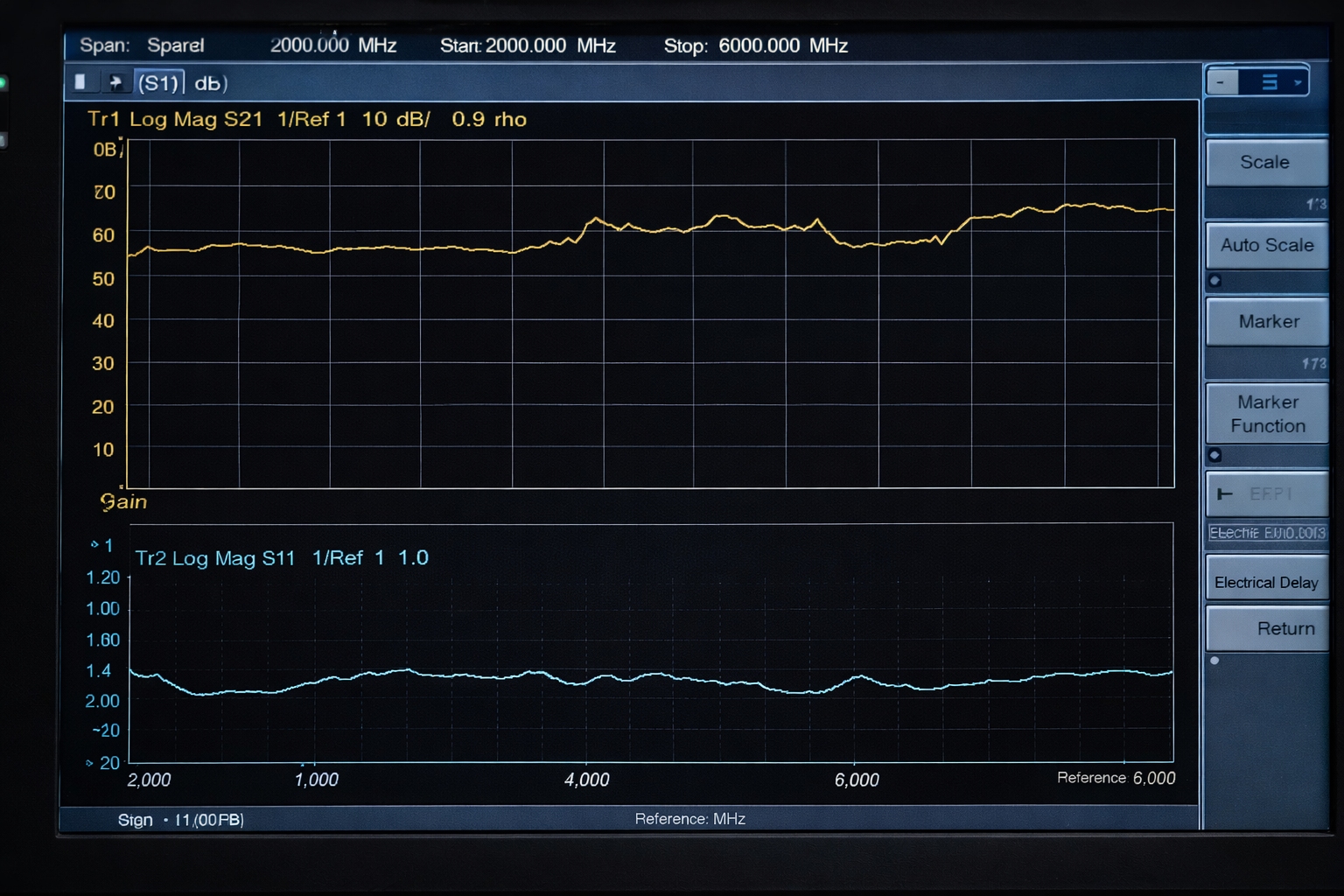The width and height of the screenshot is (1344, 896).
Task: Click the three-bar menu icon above Scale
Action: tap(1270, 82)
